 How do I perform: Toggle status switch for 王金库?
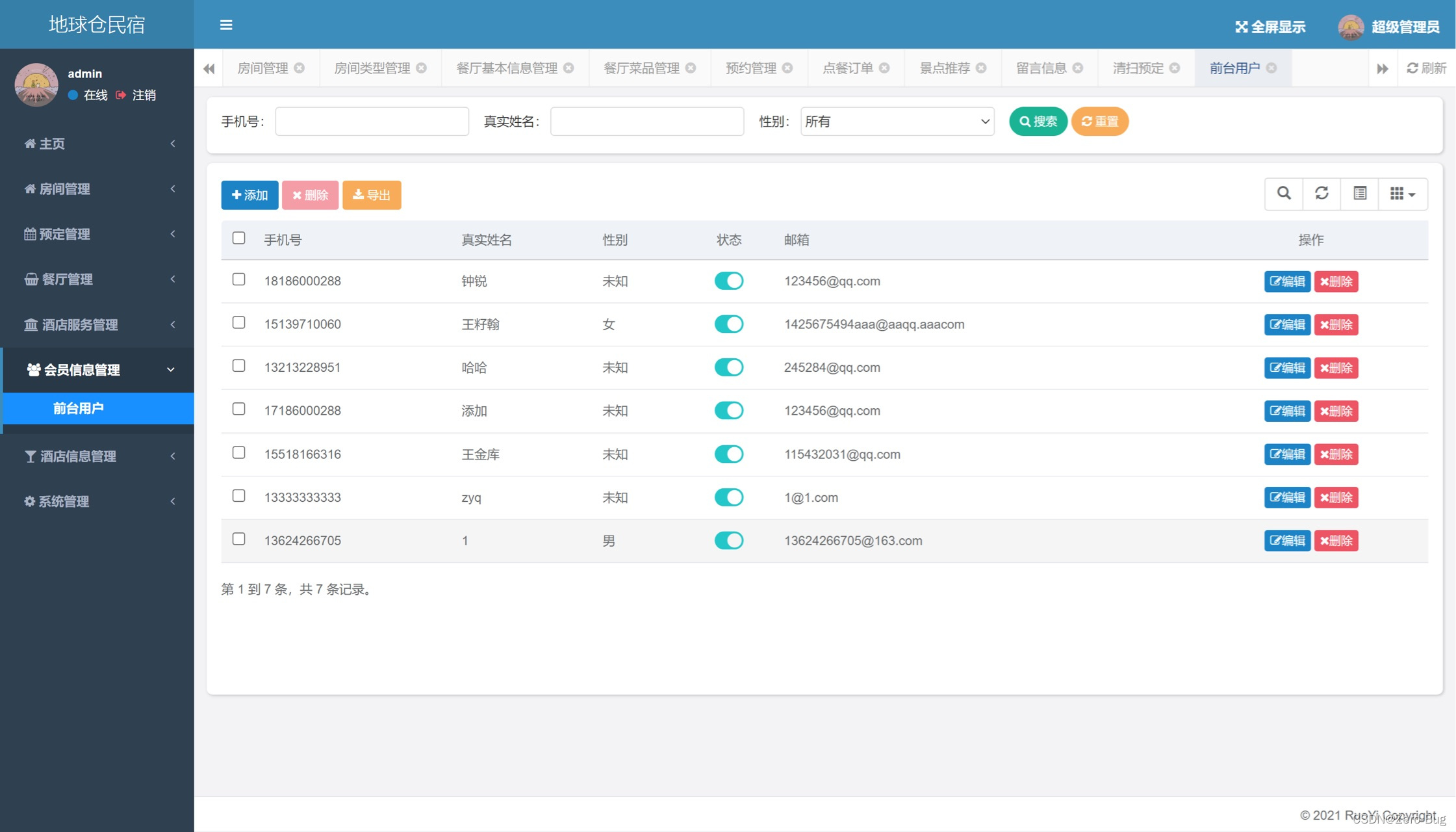click(729, 454)
